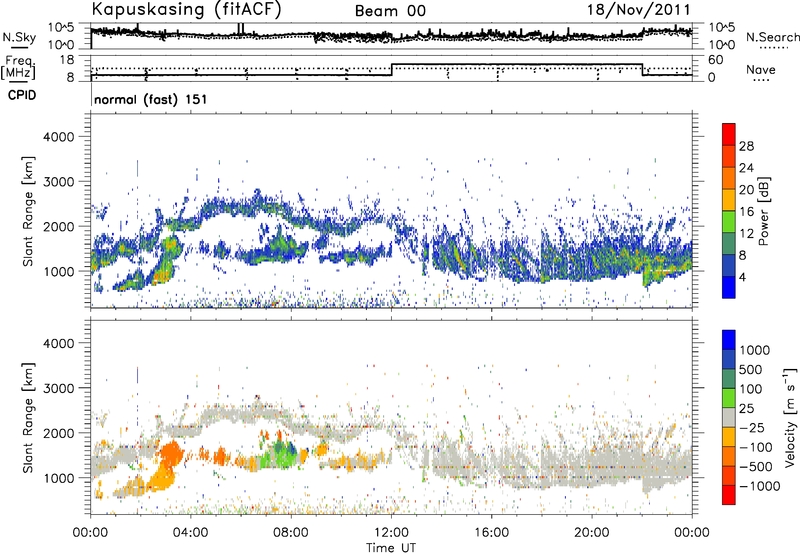The height and width of the screenshot is (554, 800).
Task: Click the red top of power colorbar
Action: (x=729, y=134)
